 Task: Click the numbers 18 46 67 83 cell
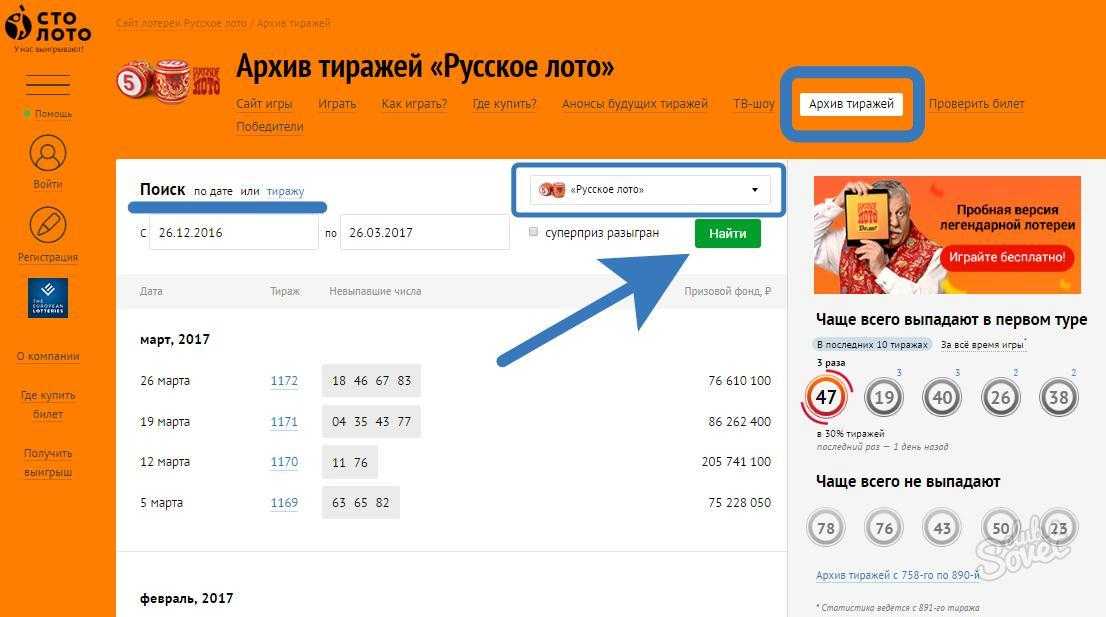click(x=371, y=381)
